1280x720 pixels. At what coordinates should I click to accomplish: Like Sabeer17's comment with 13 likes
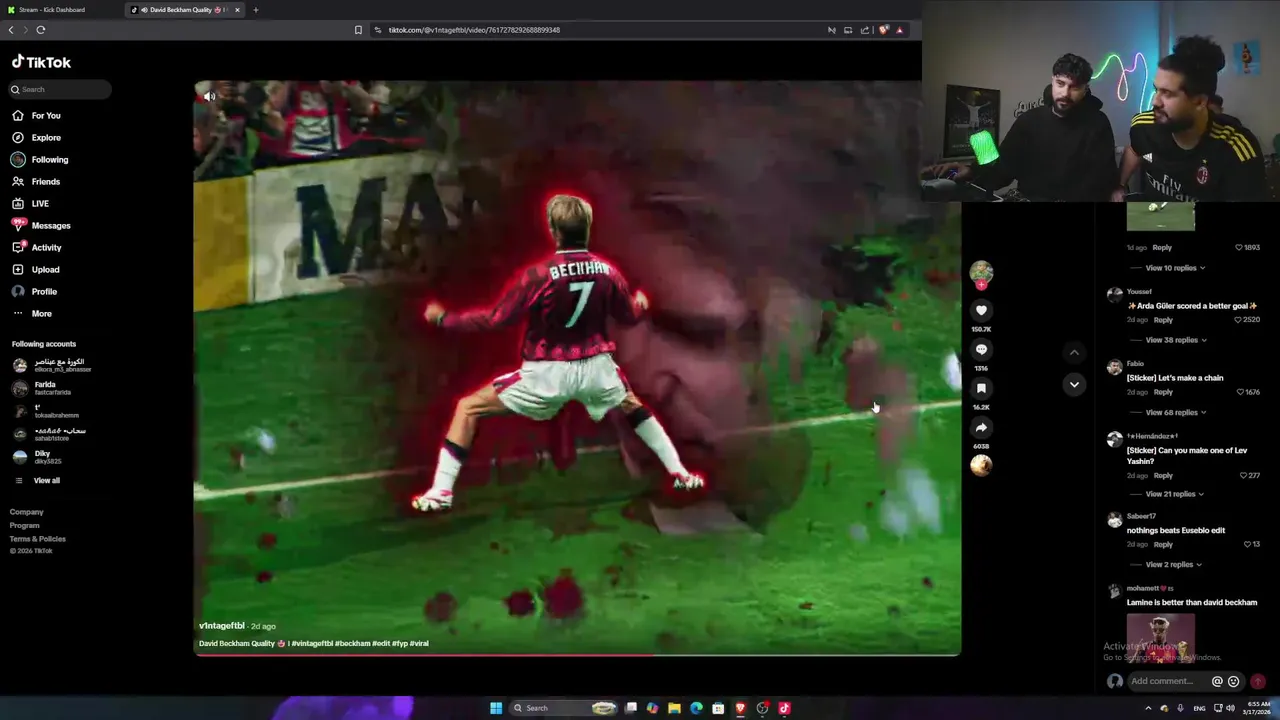(1247, 545)
